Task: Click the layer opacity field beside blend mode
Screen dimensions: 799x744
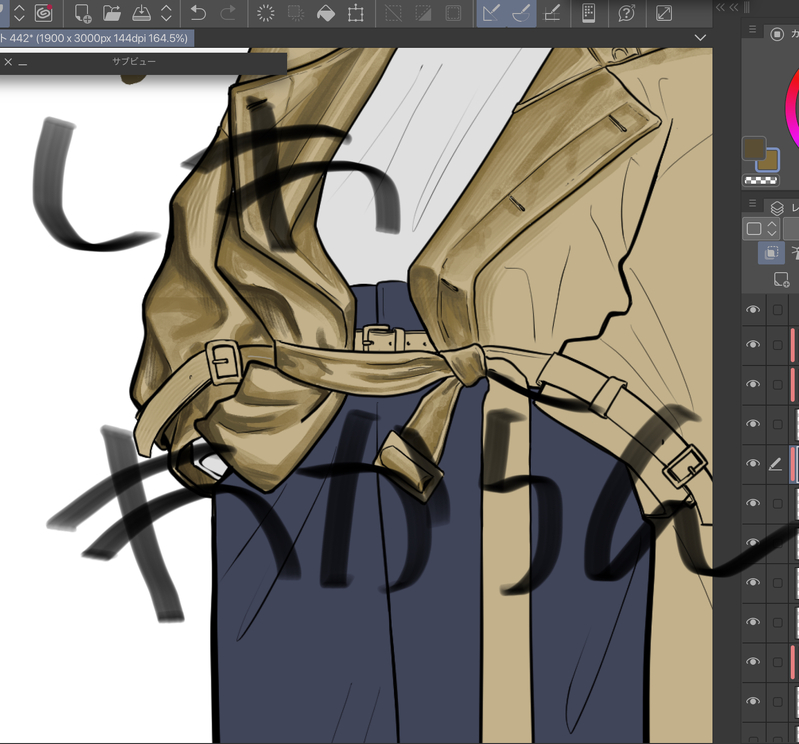Action: 791,228
